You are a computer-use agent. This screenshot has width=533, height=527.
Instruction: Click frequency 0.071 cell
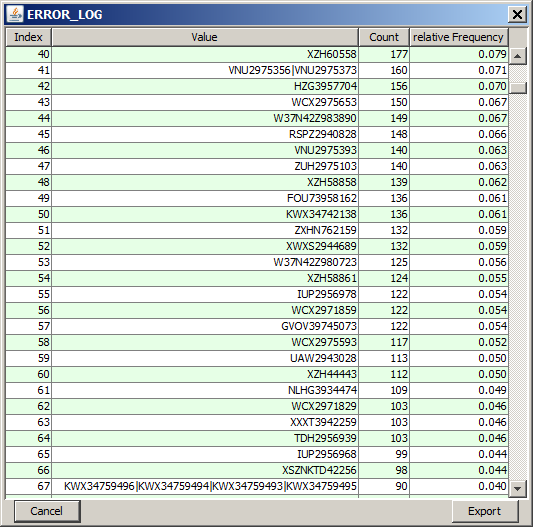click(x=459, y=70)
